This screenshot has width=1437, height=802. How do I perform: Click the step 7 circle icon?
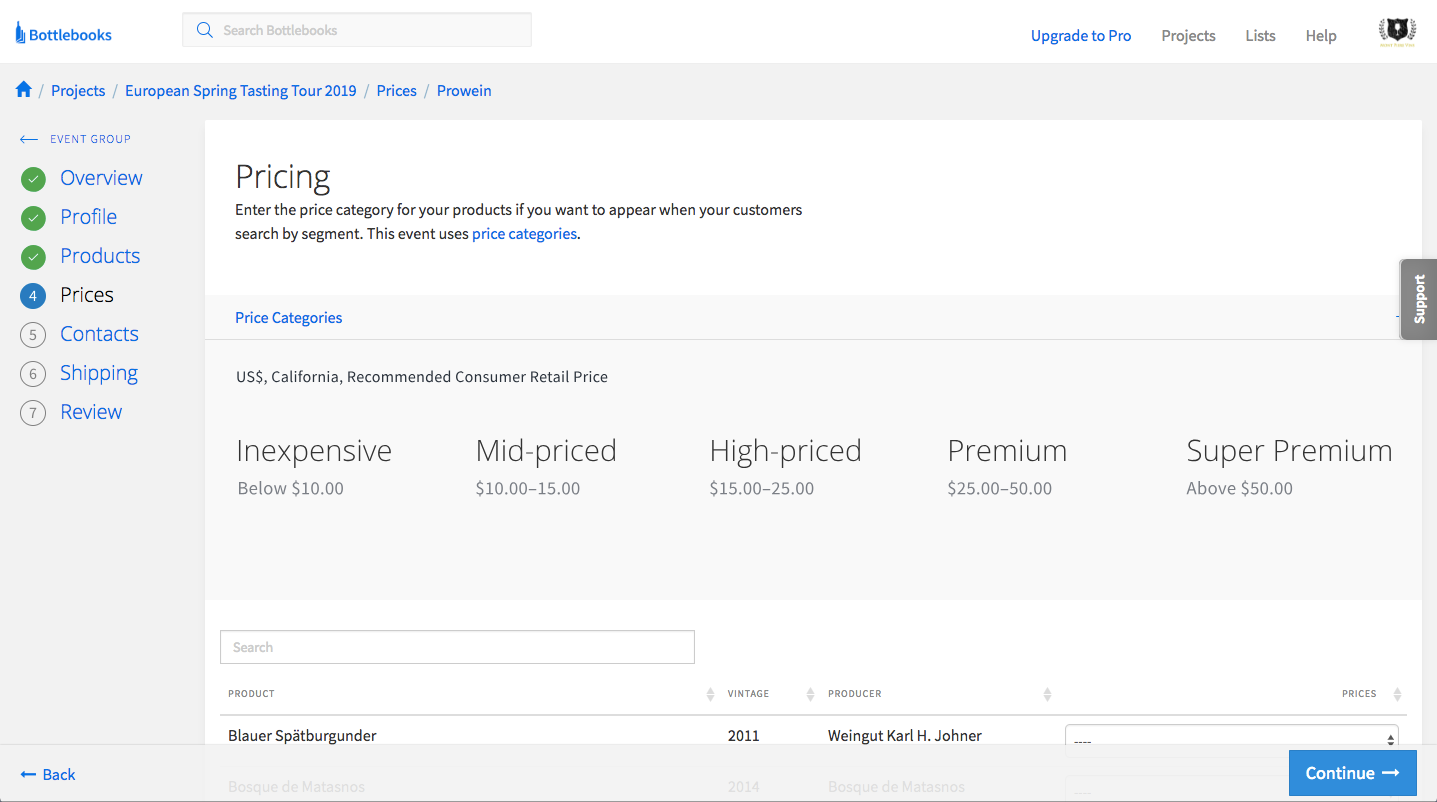pyautogui.click(x=33, y=413)
